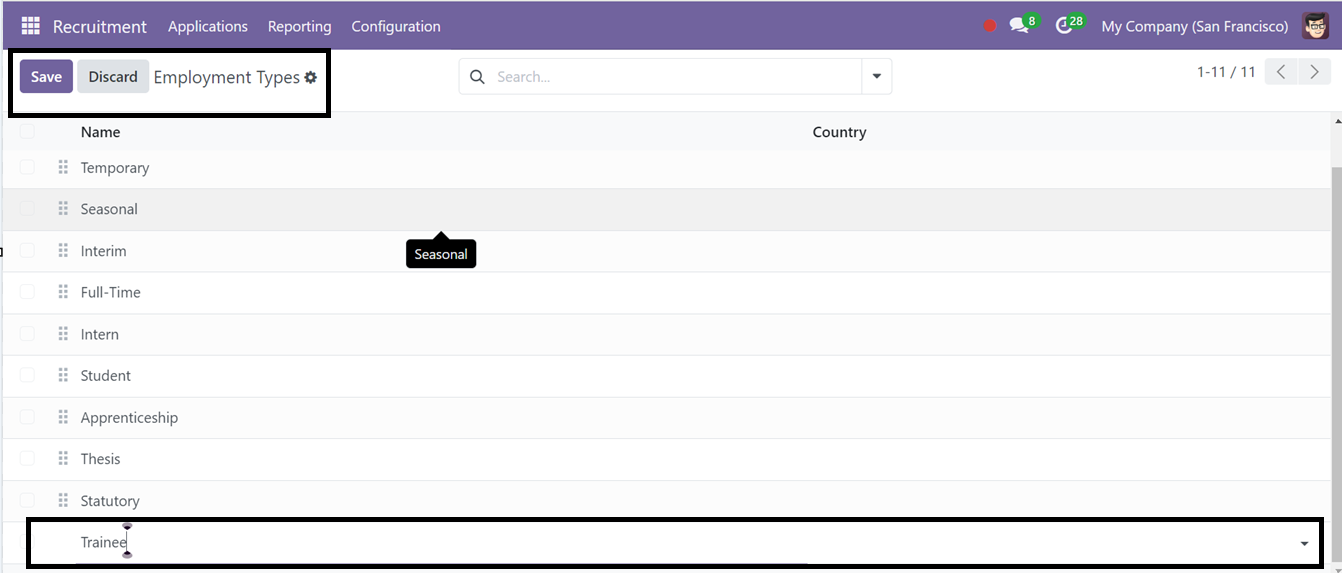Select the Thesis employment type text
The width and height of the screenshot is (1342, 573).
click(x=101, y=459)
